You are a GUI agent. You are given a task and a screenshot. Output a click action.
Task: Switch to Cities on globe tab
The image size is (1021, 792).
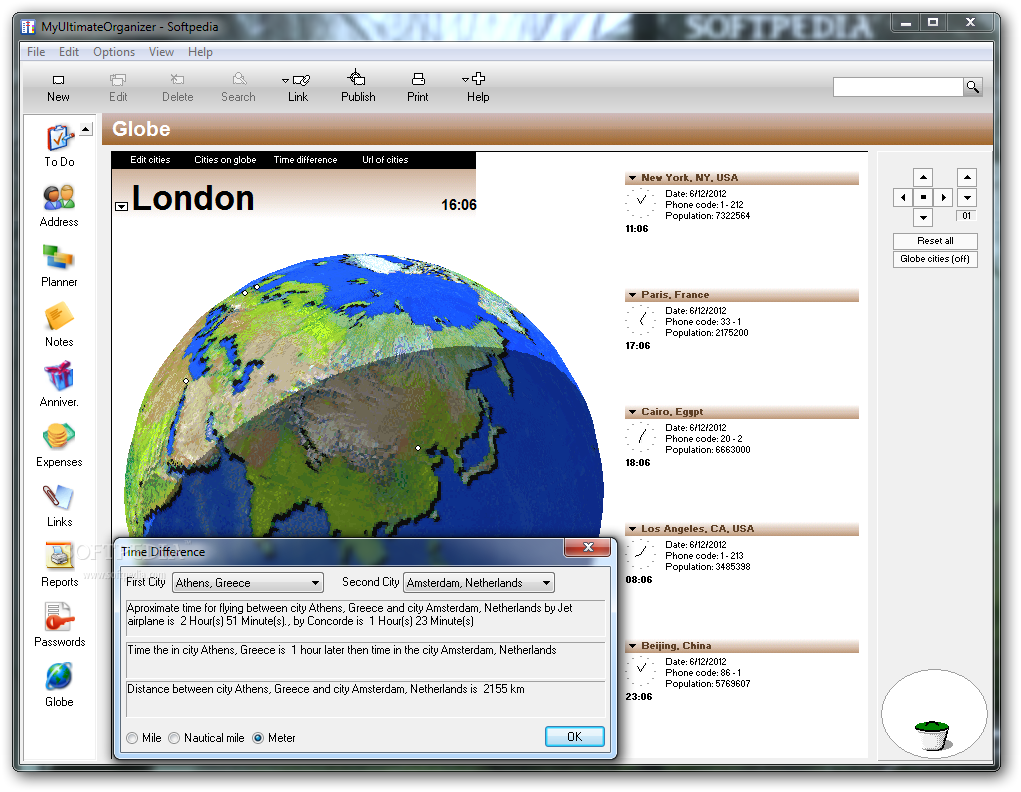tap(225, 160)
